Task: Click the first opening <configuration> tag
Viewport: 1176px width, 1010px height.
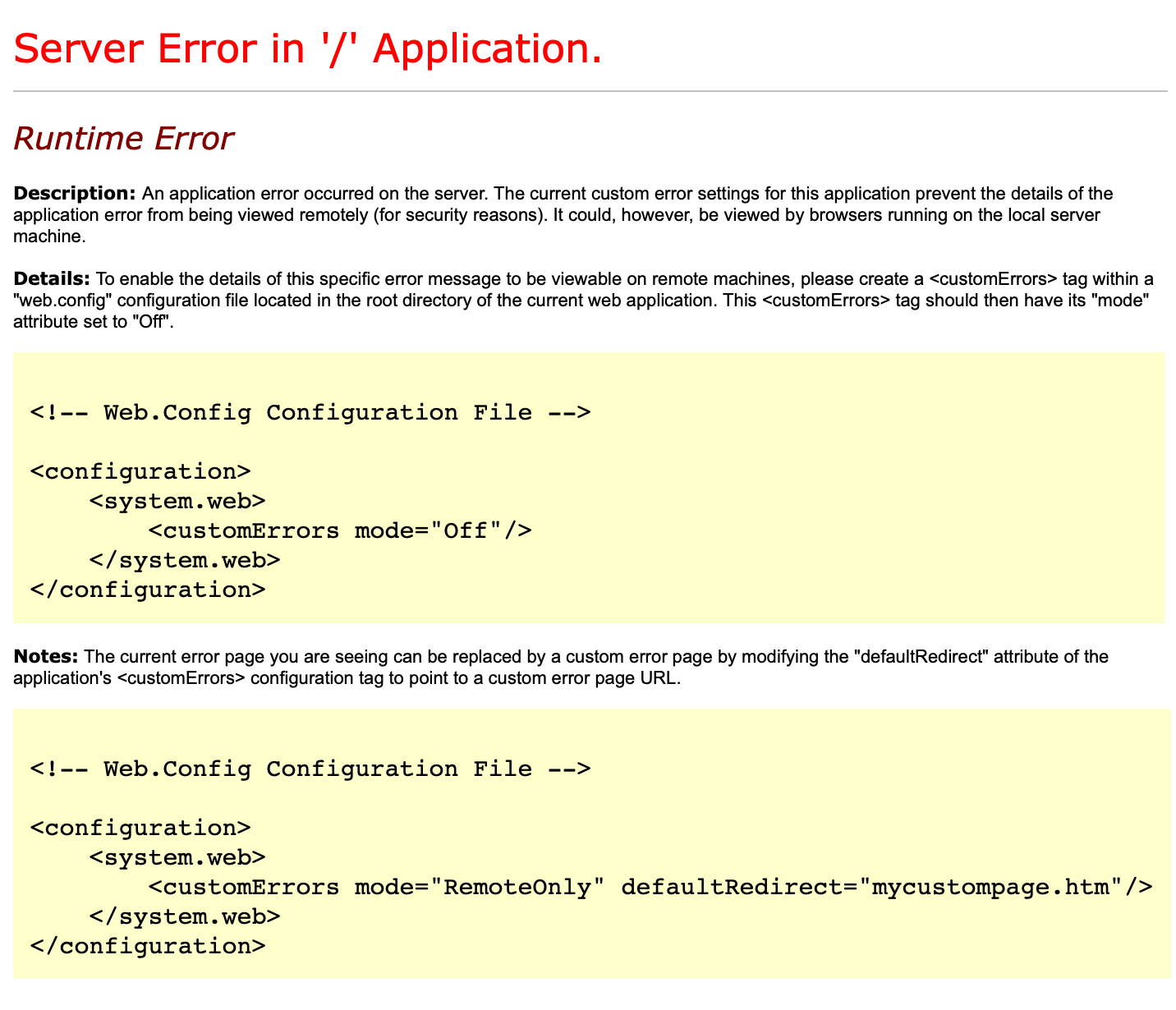Action: click(x=140, y=471)
